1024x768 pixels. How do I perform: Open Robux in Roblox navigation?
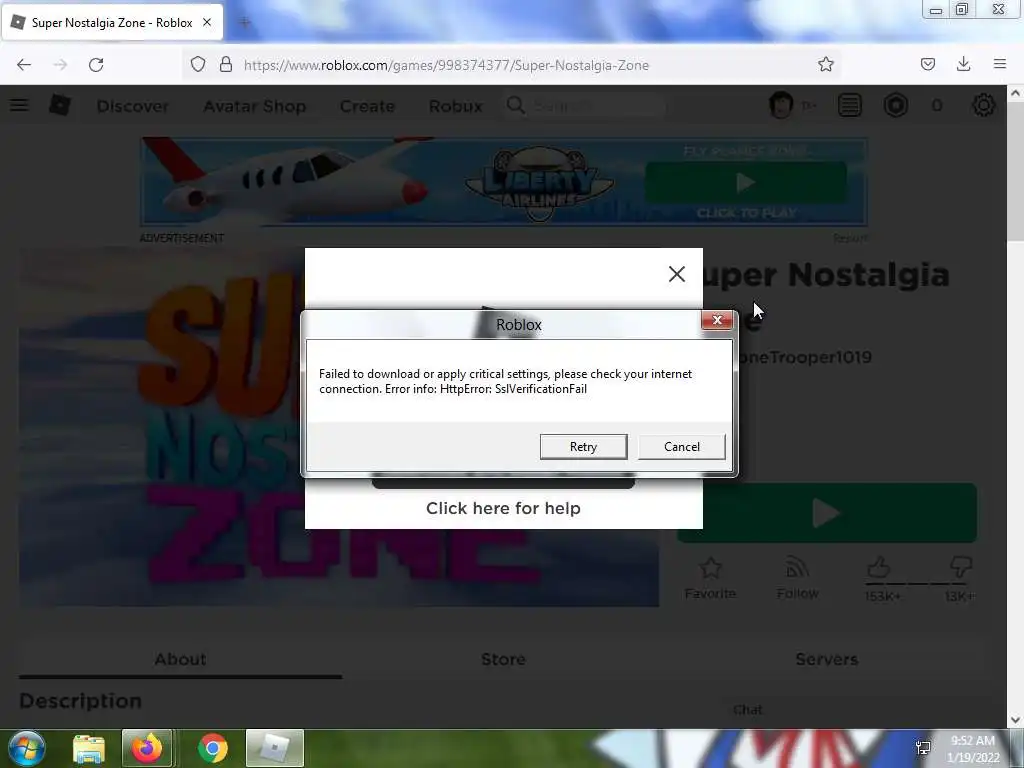pos(455,106)
